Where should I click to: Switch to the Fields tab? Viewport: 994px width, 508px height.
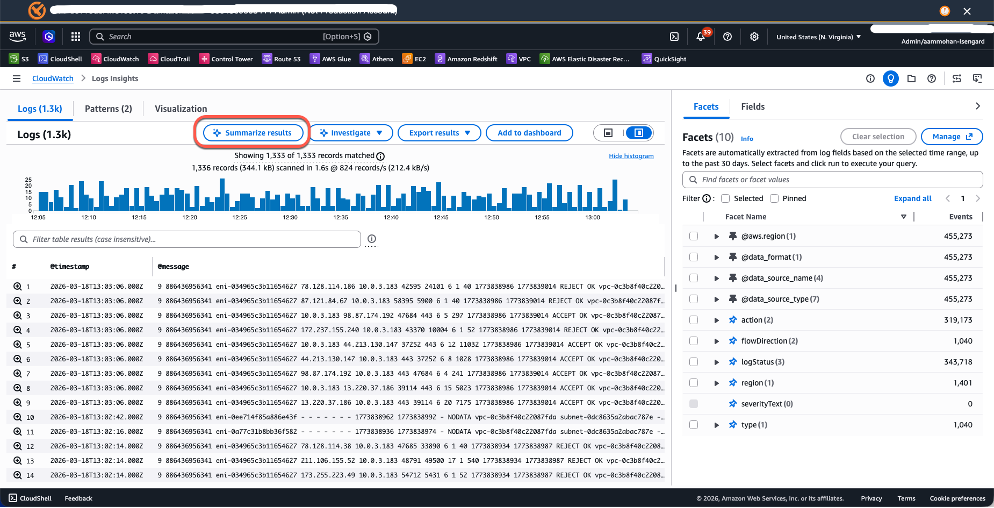tap(752, 107)
